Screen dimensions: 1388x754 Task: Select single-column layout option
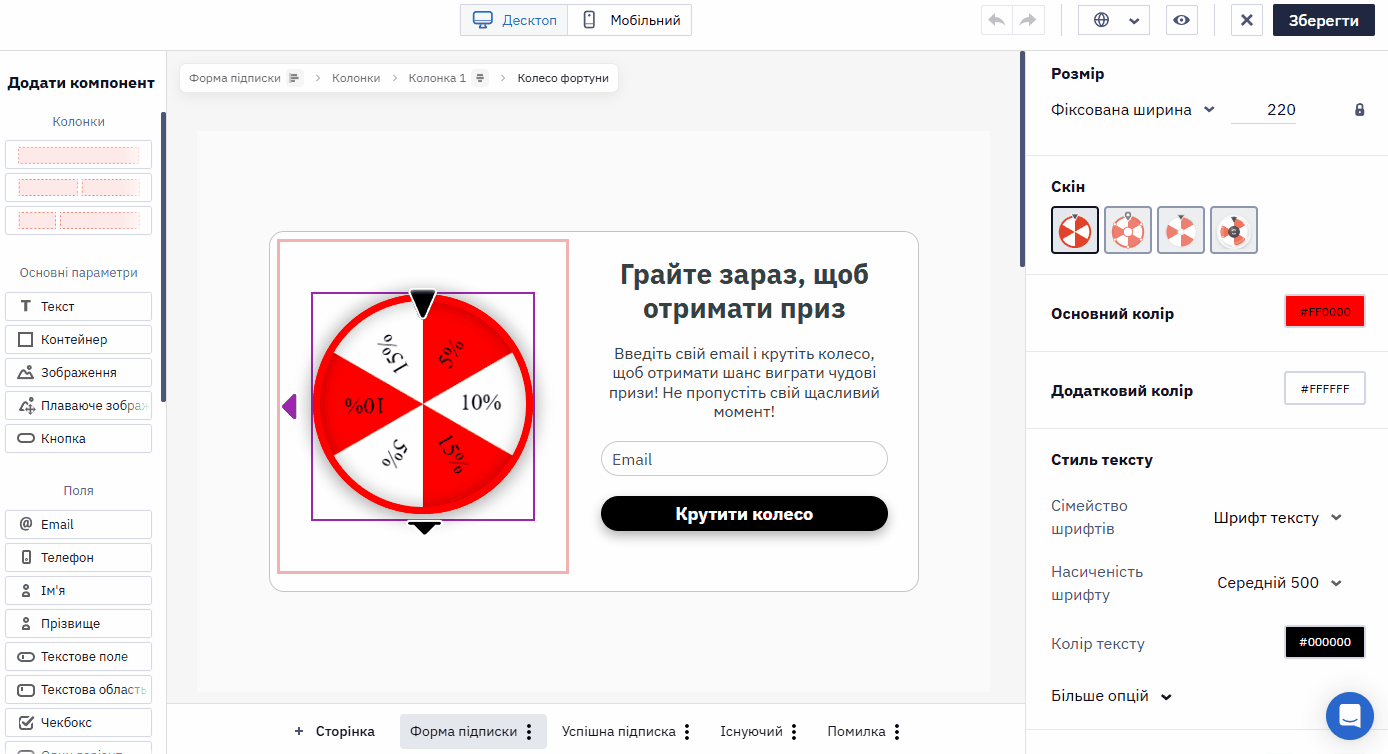tap(79, 155)
